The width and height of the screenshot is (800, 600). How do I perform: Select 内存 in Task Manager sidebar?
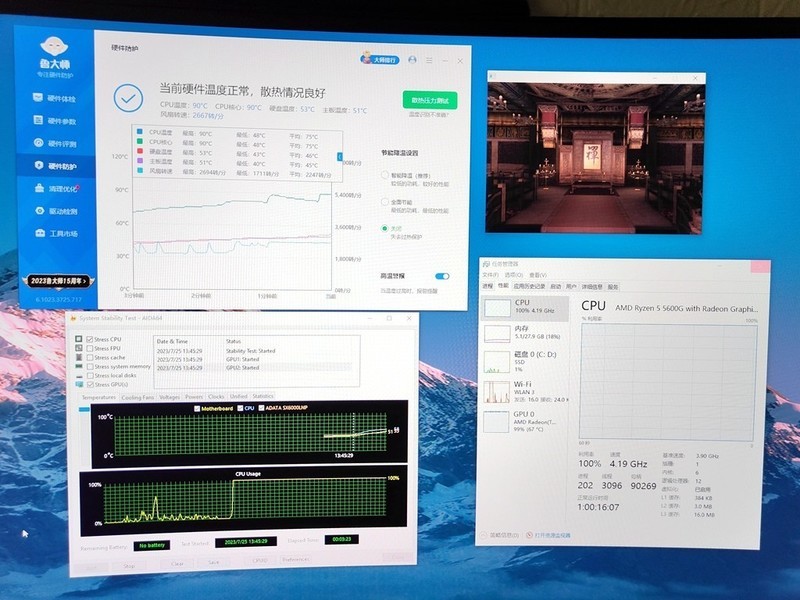pyautogui.click(x=525, y=333)
